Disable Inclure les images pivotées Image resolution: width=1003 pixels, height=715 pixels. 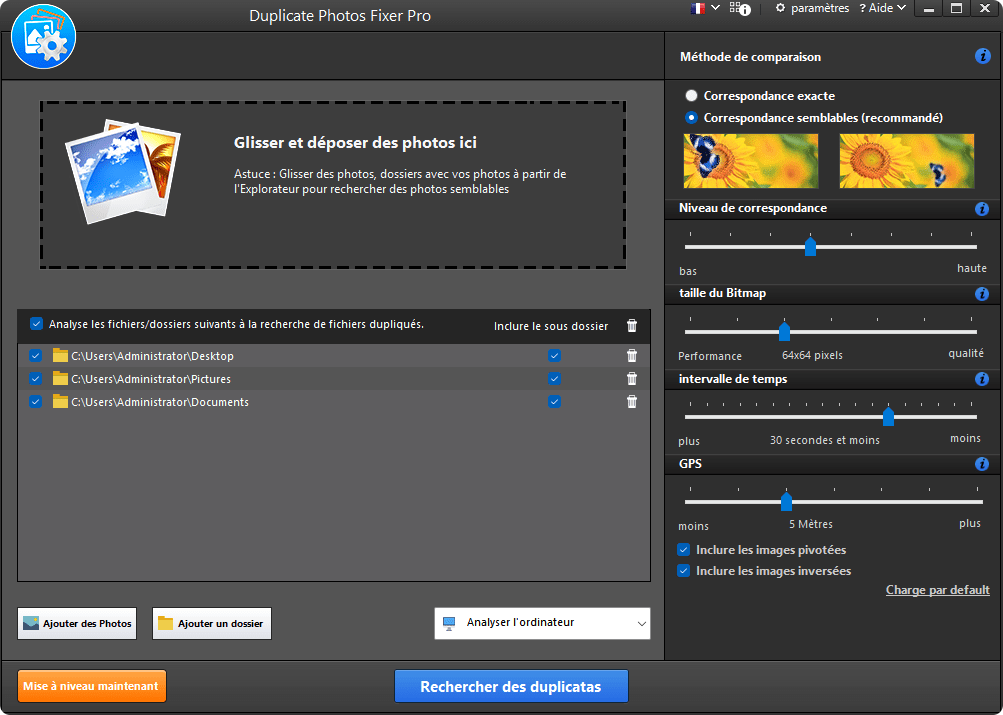tap(683, 549)
